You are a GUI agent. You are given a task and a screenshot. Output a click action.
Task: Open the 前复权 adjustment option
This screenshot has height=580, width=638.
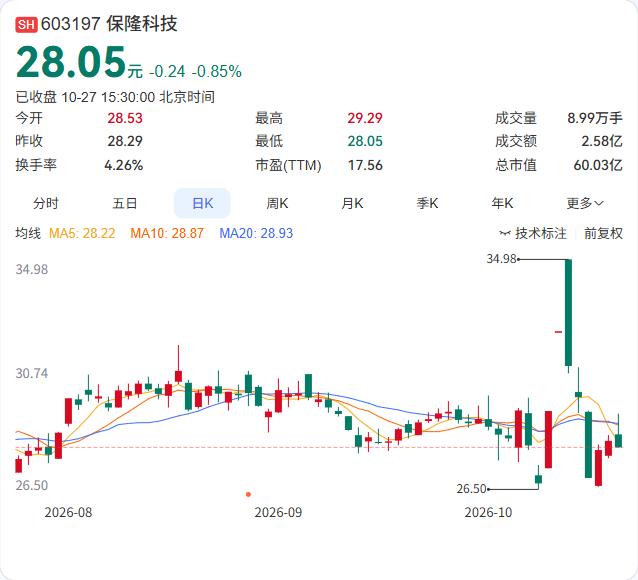click(603, 234)
